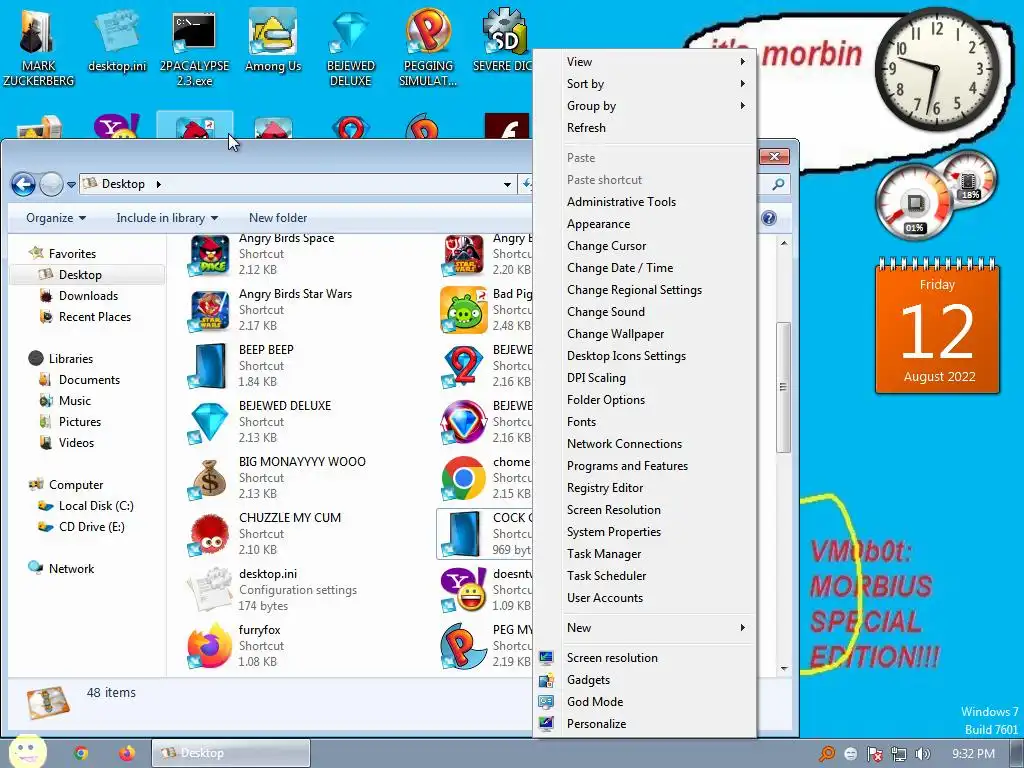Click the Desktop taskbar window button

pyautogui.click(x=231, y=753)
